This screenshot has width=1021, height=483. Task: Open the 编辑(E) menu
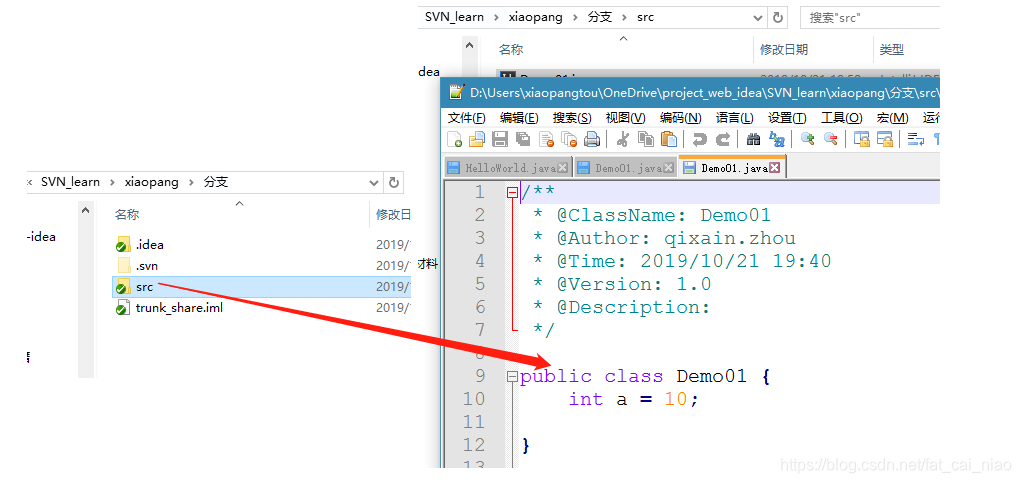[519, 118]
